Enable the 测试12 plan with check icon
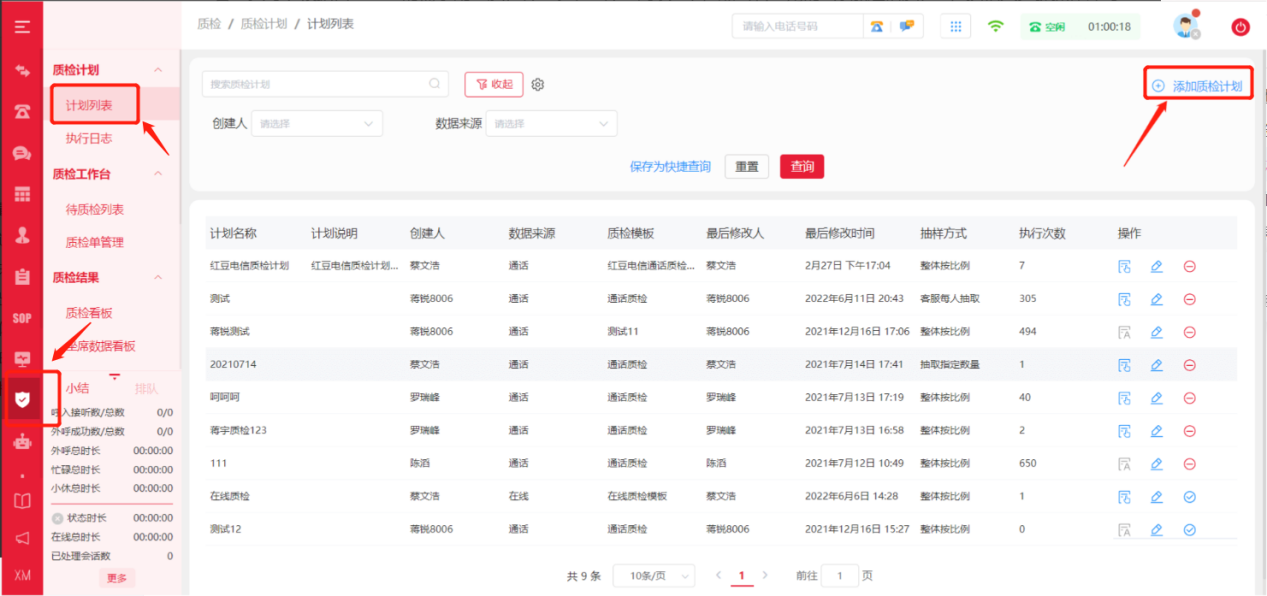The height and width of the screenshot is (596, 1267). coord(1189,530)
